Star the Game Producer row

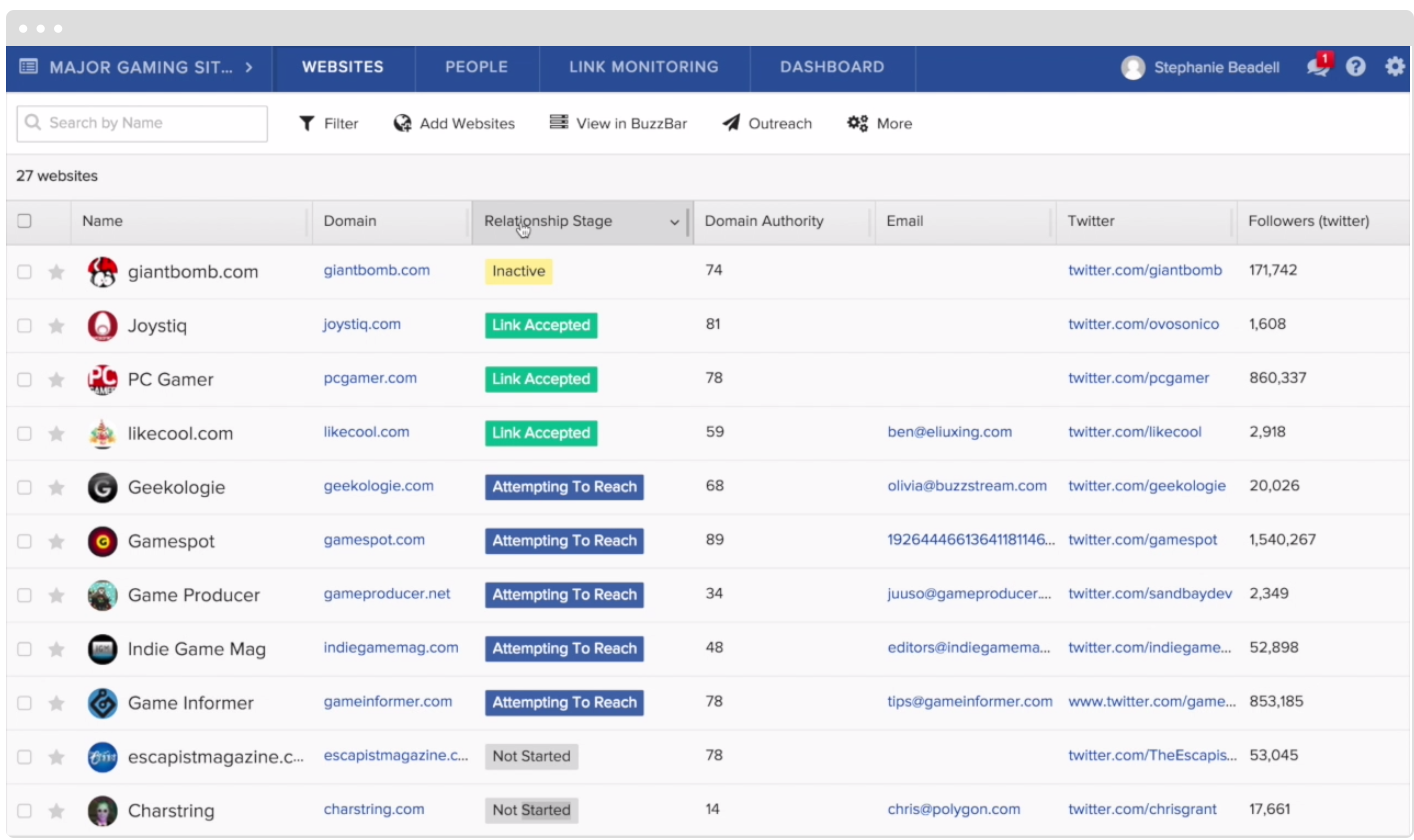pos(57,596)
